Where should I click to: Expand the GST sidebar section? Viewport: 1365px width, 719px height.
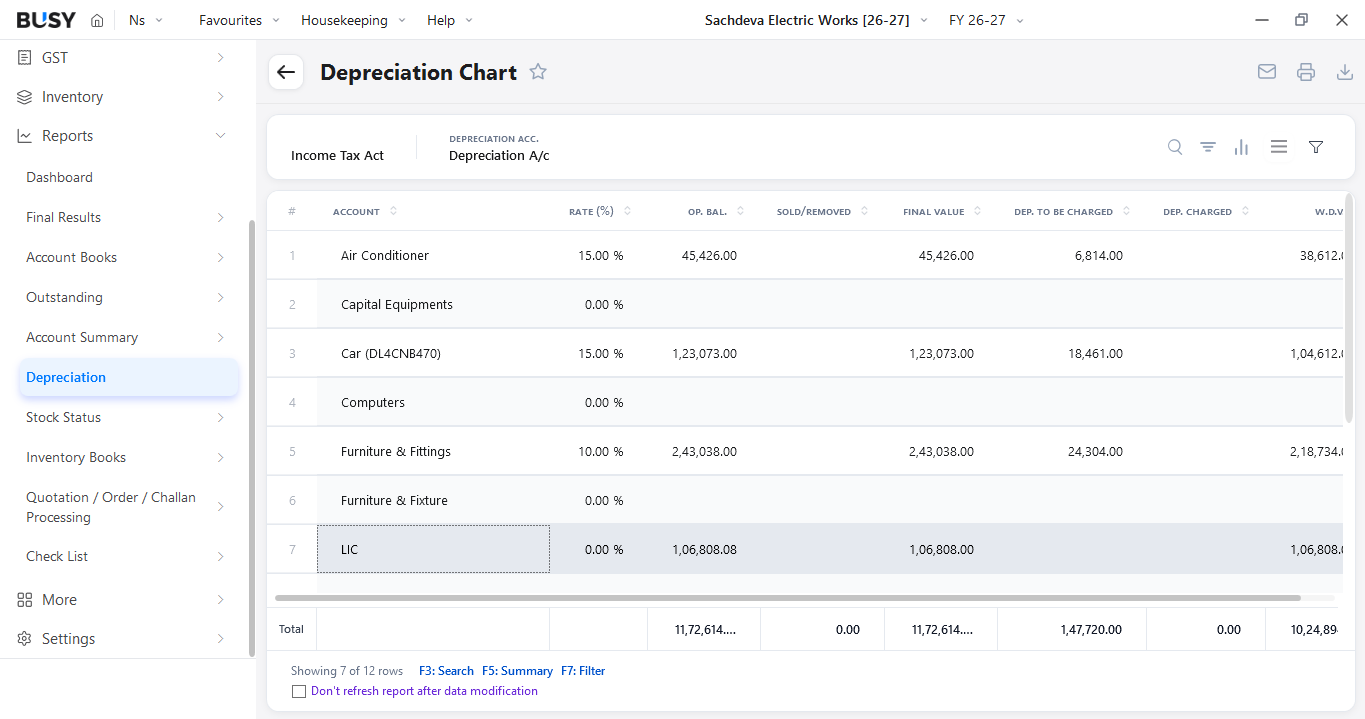click(x=220, y=58)
